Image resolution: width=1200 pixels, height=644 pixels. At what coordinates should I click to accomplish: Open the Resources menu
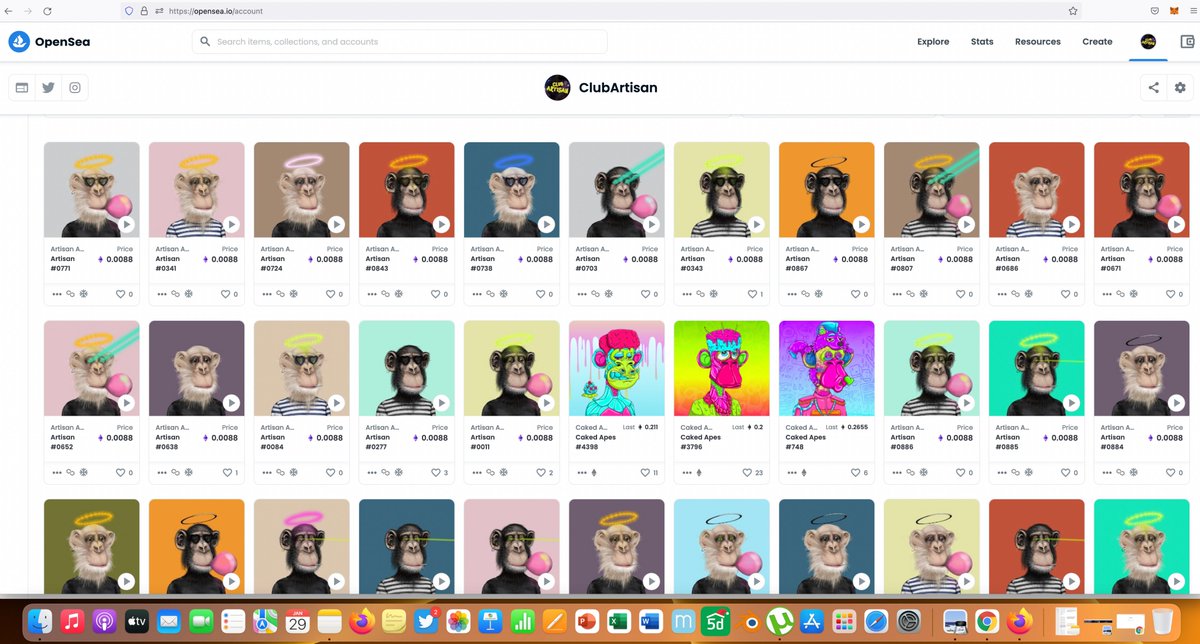click(x=1038, y=42)
